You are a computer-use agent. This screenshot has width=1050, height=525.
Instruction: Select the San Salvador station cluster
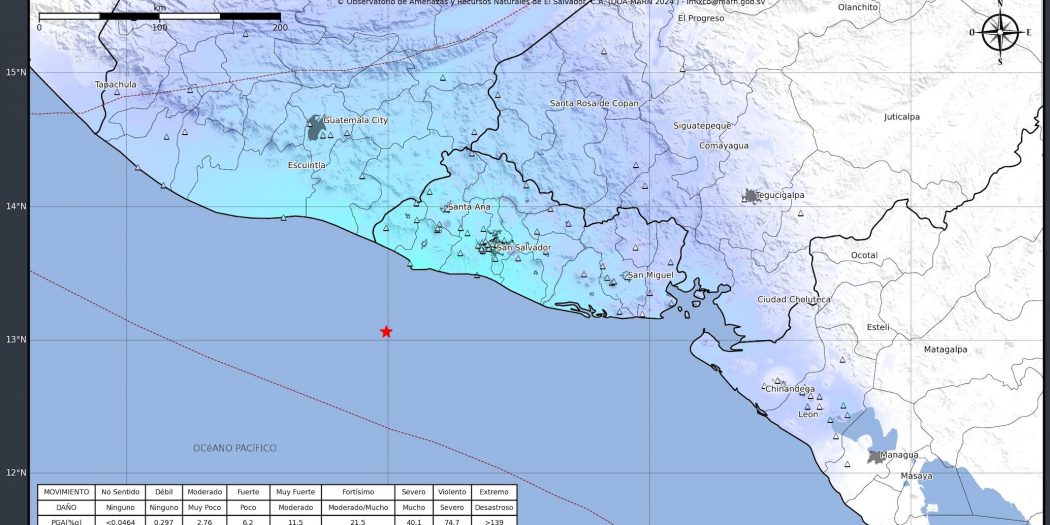point(490,244)
